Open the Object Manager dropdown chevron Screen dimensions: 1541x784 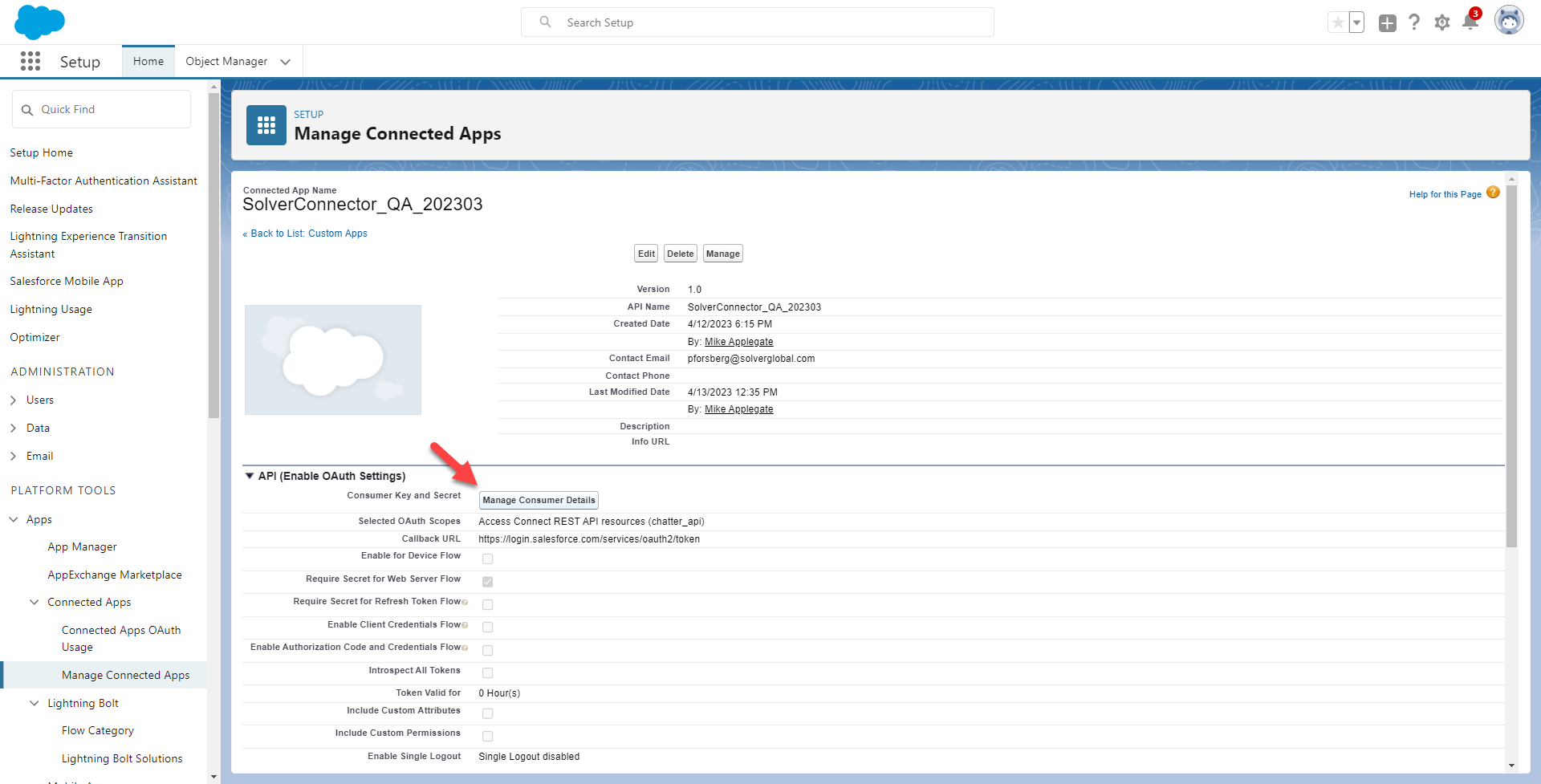coord(285,62)
